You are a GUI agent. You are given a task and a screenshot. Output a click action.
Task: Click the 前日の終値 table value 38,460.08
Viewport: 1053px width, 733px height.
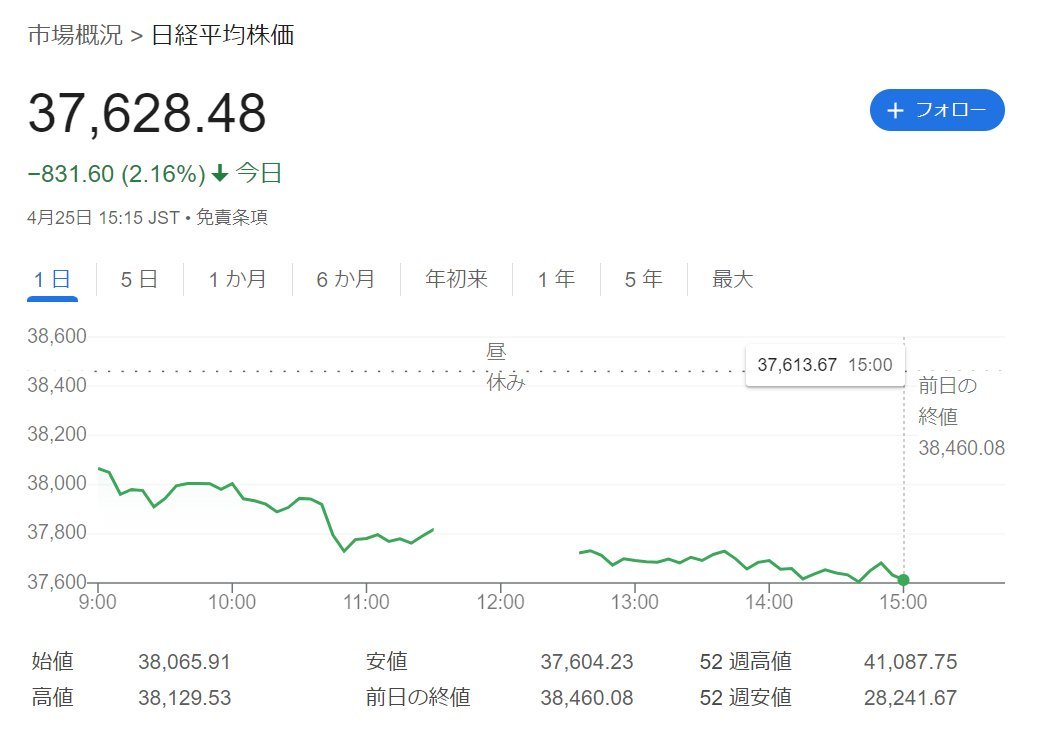coord(587,698)
